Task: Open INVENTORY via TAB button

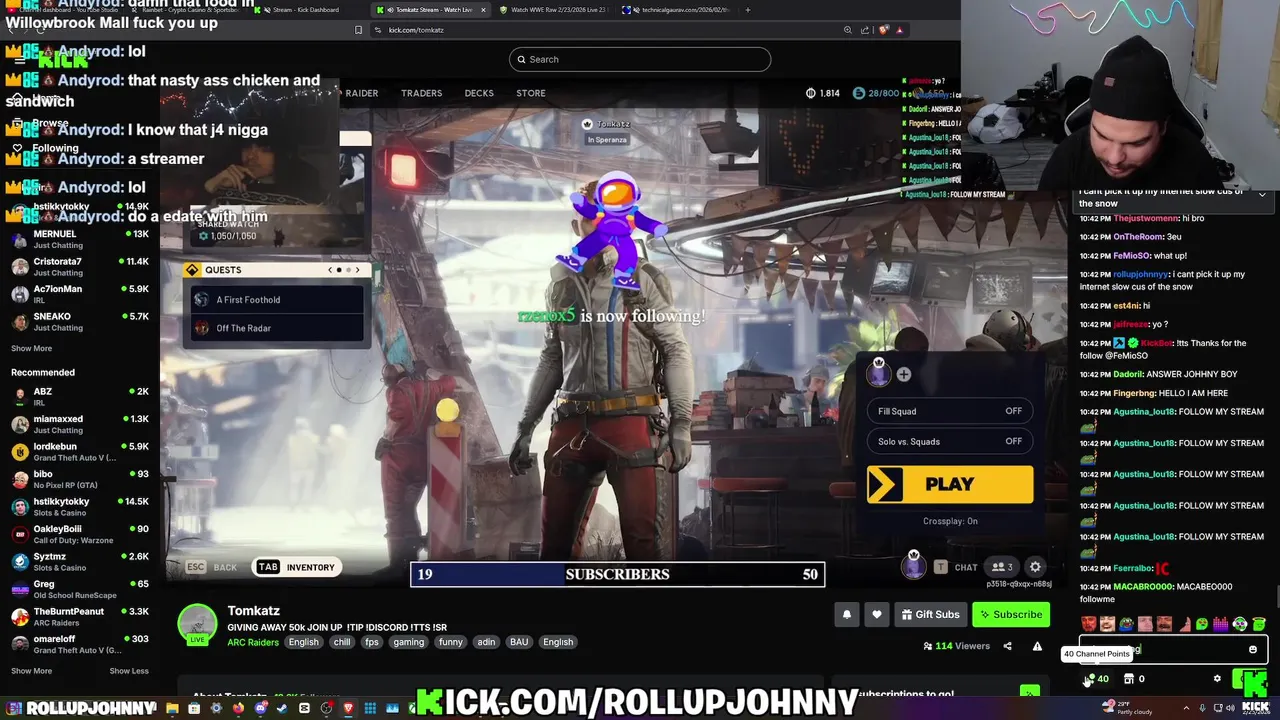Action: point(295,567)
